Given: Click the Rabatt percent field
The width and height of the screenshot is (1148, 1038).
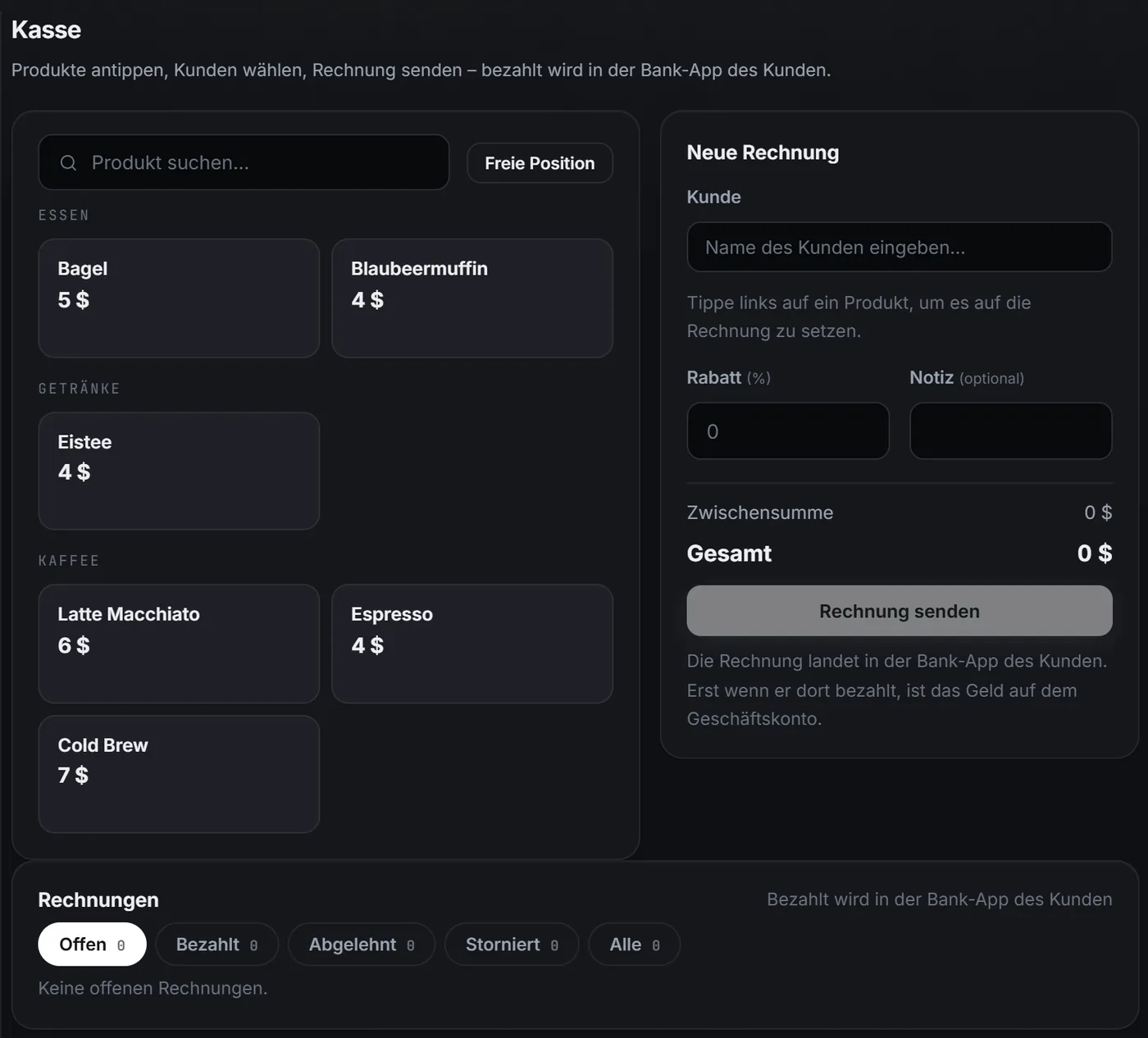Looking at the screenshot, I should point(788,430).
